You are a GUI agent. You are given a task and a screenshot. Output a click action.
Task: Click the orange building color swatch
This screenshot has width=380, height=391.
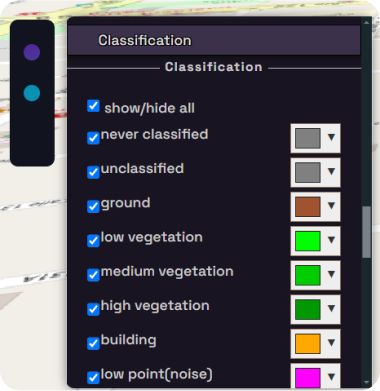308,344
